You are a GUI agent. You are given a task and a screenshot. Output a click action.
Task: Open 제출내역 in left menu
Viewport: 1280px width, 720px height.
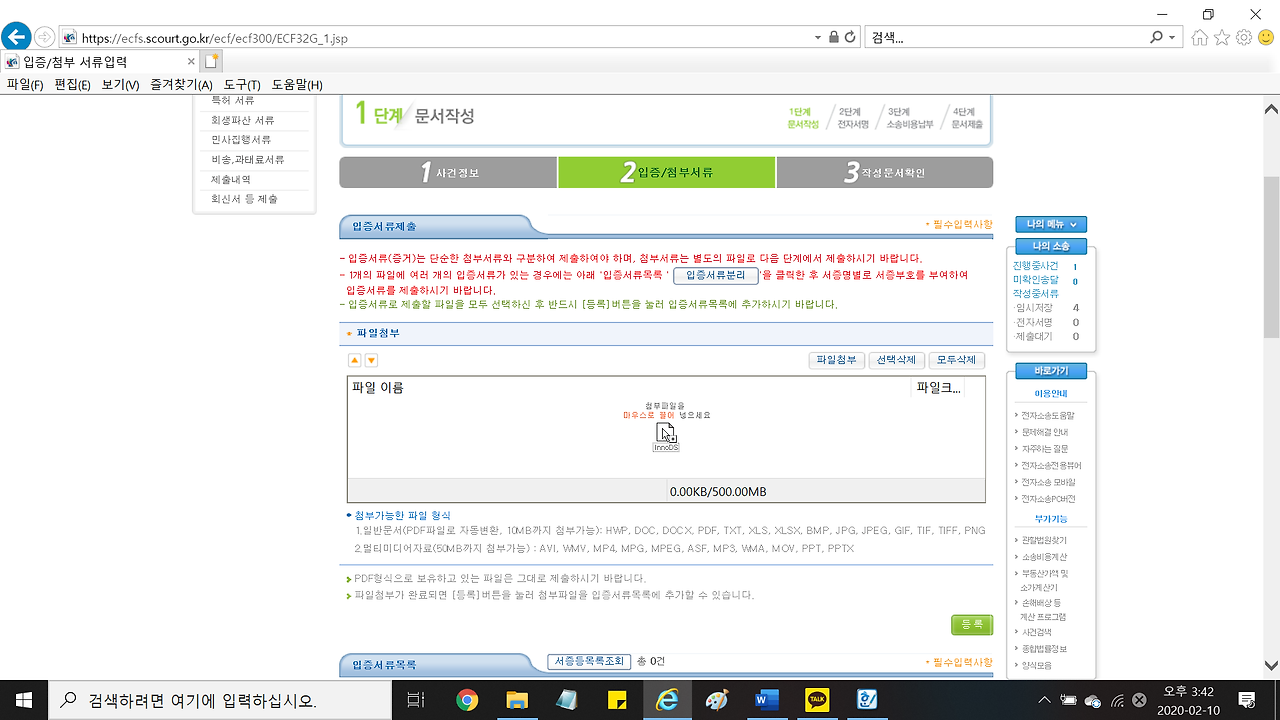pyautogui.click(x=231, y=180)
